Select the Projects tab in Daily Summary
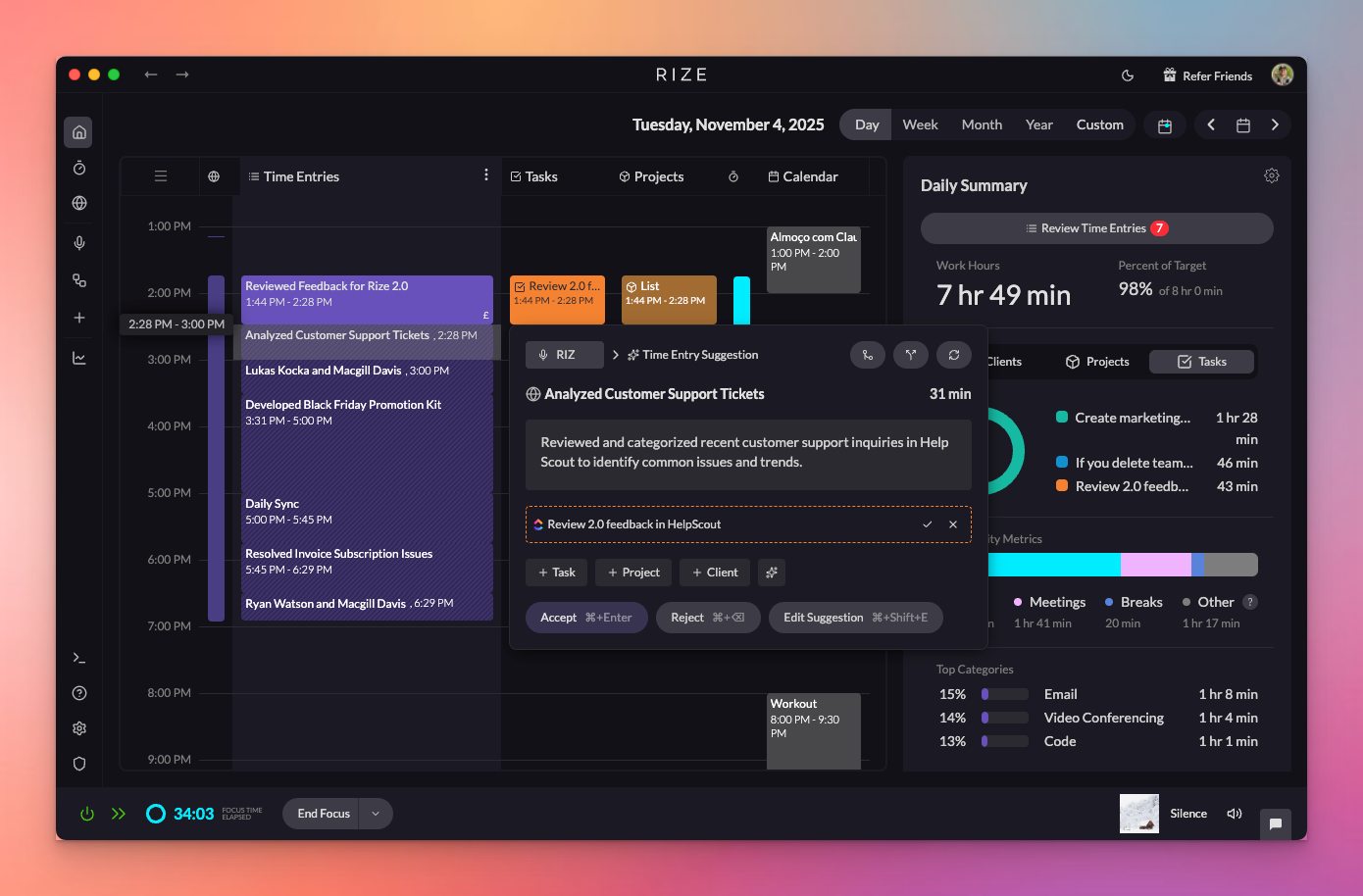This screenshot has width=1363, height=896. pyautogui.click(x=1098, y=362)
